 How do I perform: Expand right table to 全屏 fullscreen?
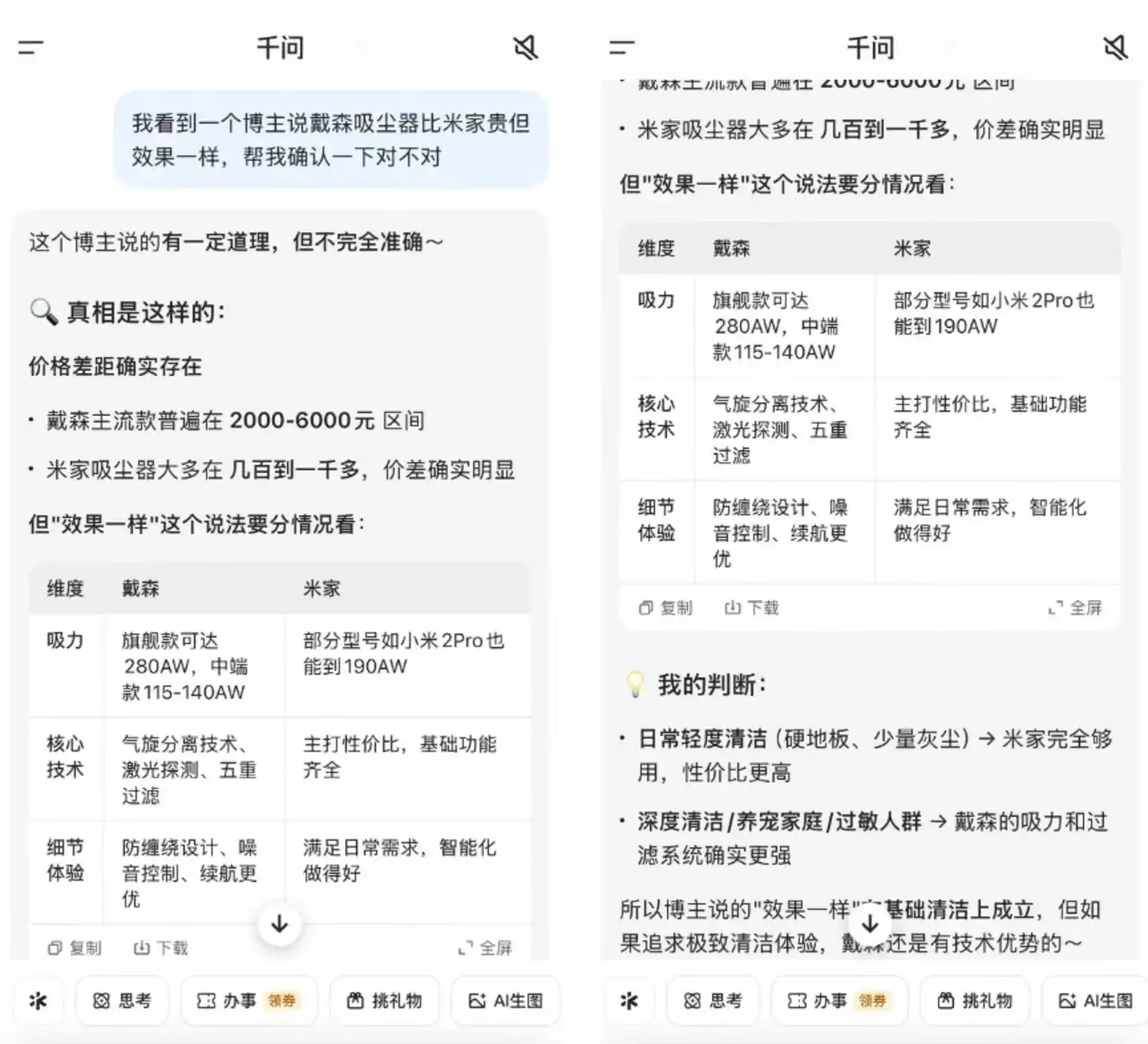pyautogui.click(x=1075, y=608)
